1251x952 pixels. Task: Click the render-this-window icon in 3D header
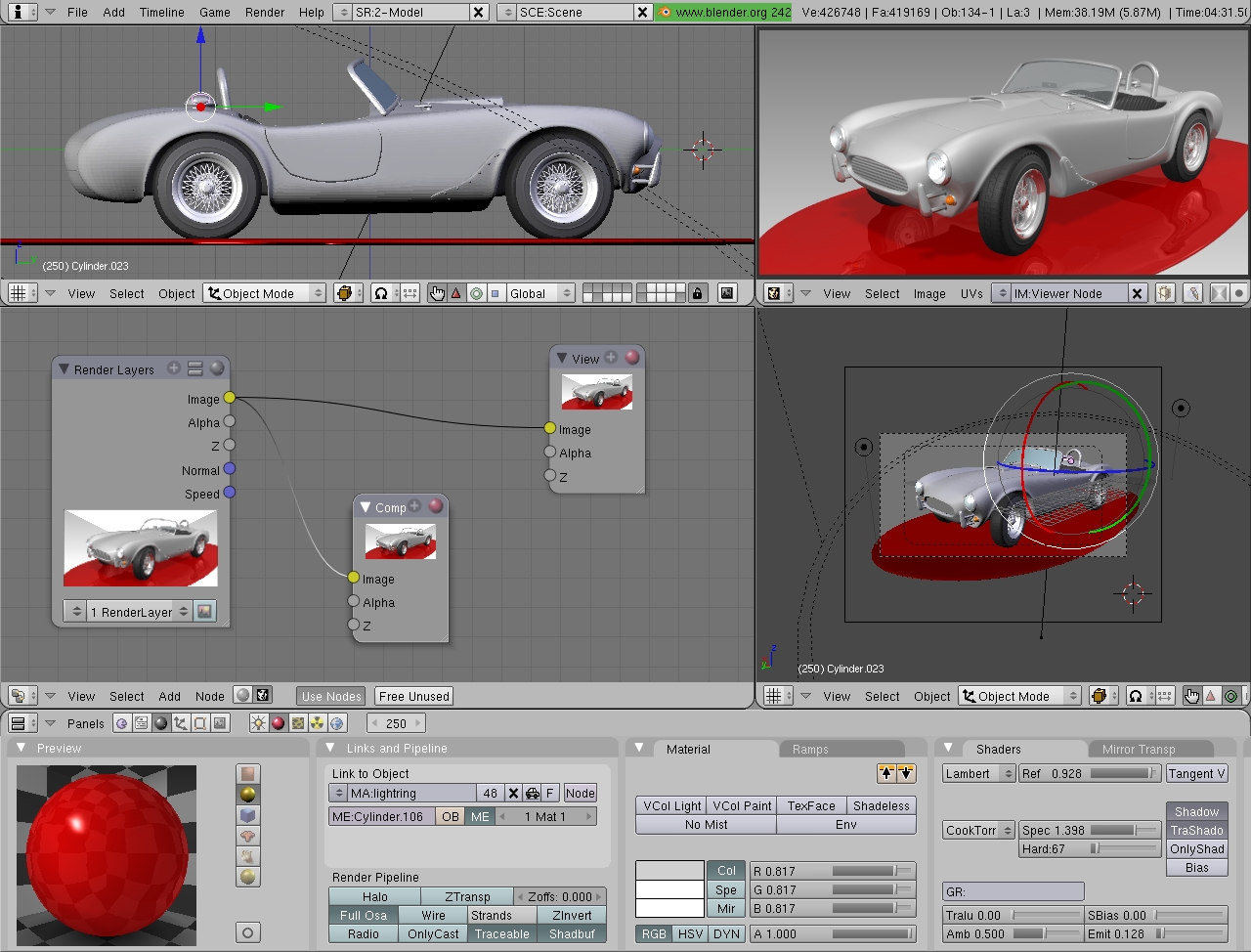pyautogui.click(x=727, y=292)
